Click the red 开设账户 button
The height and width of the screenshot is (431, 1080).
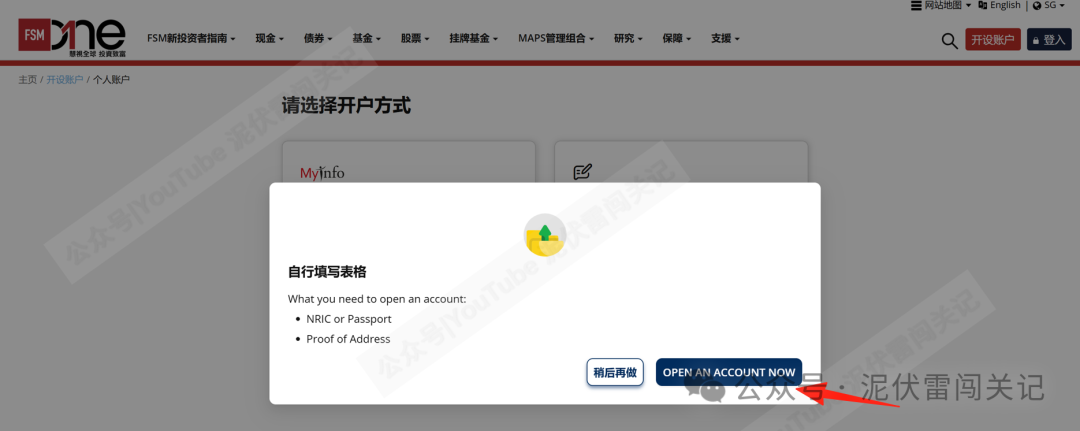point(993,40)
